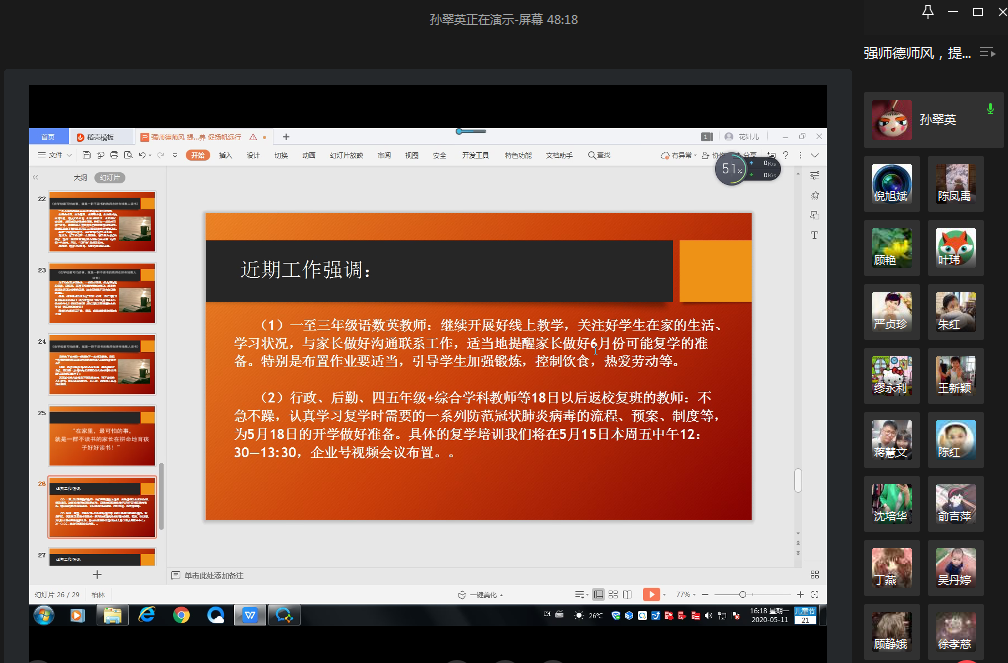Open the 切换 ribbon tab
The height and width of the screenshot is (663, 1008).
tap(281, 155)
